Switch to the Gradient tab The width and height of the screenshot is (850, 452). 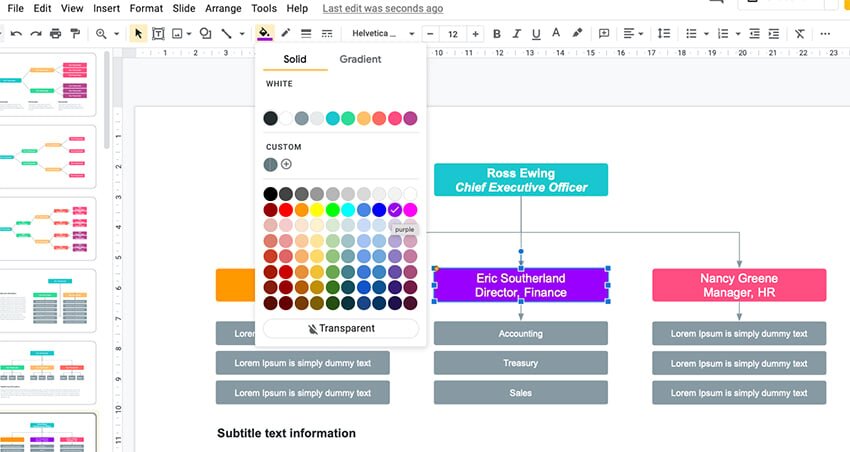pos(360,59)
